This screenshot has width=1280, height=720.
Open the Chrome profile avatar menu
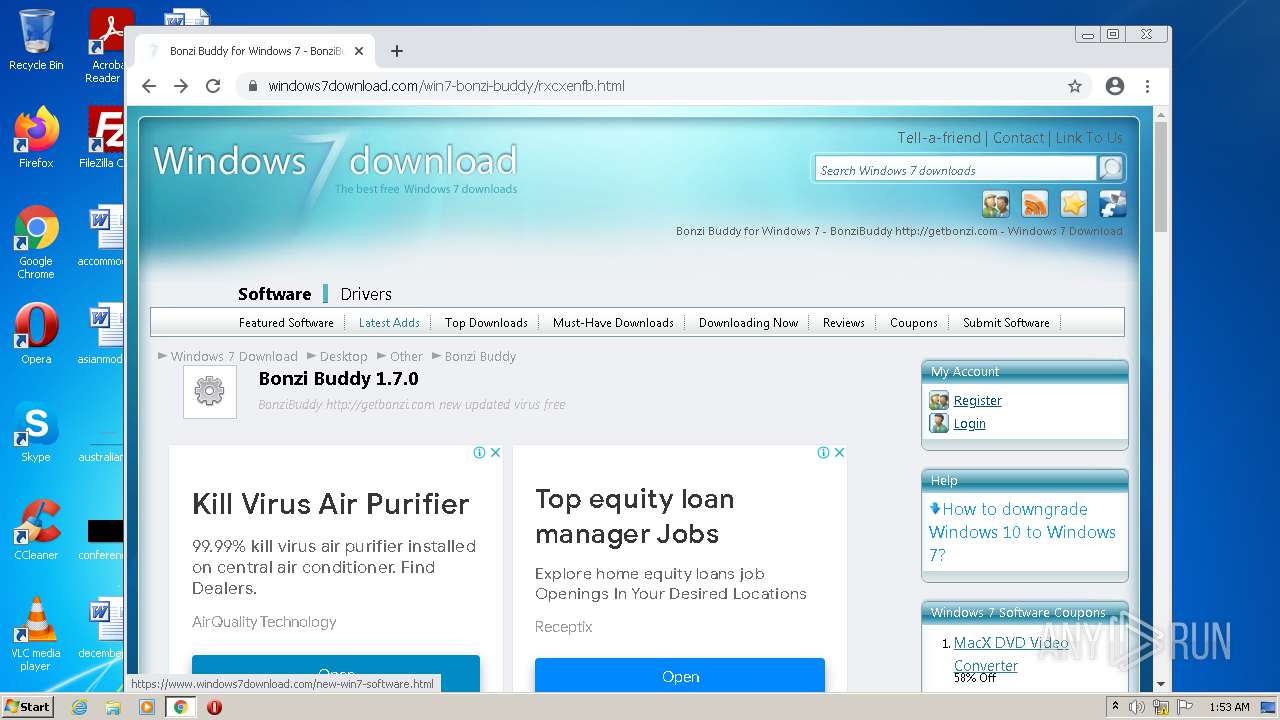pyautogui.click(x=1115, y=86)
